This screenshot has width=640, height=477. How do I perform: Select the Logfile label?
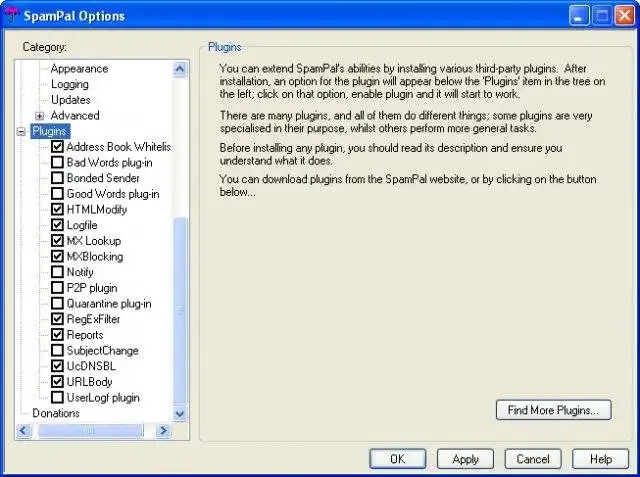coord(82,225)
